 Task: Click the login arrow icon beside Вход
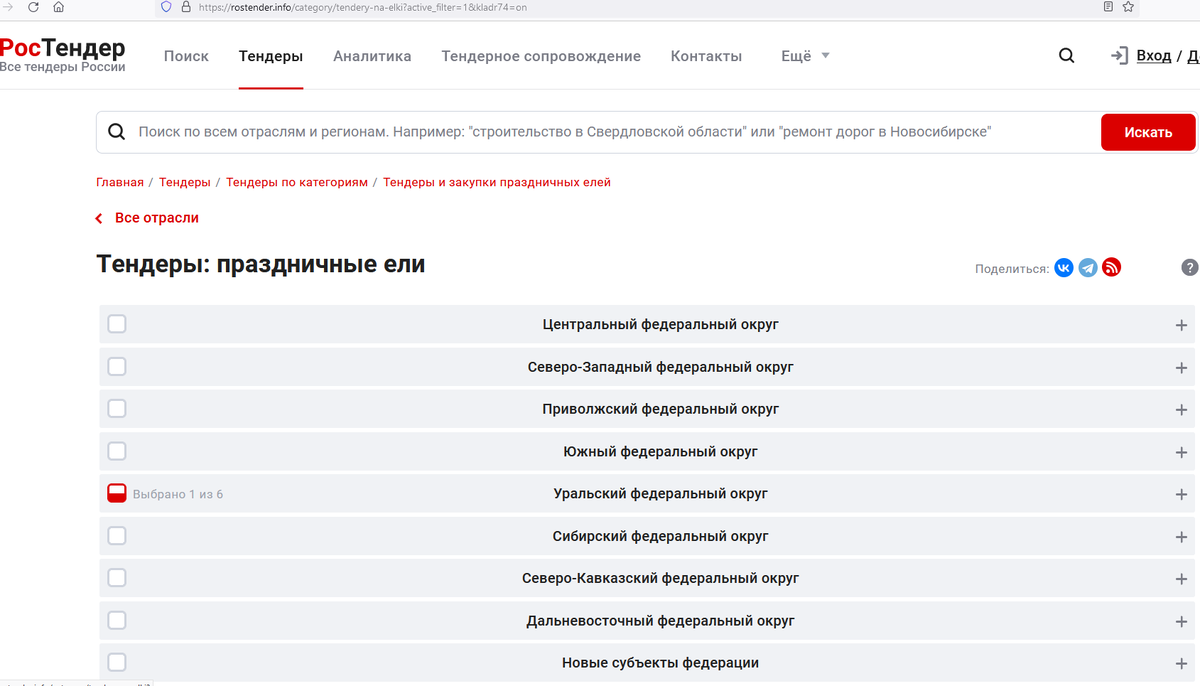[1120, 56]
